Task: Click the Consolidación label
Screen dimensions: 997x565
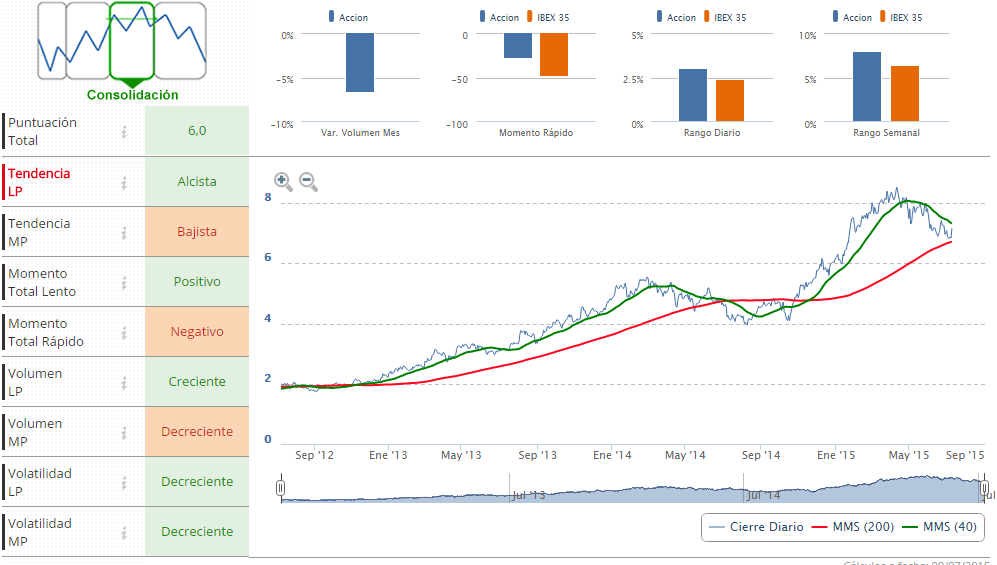Action: pos(132,95)
